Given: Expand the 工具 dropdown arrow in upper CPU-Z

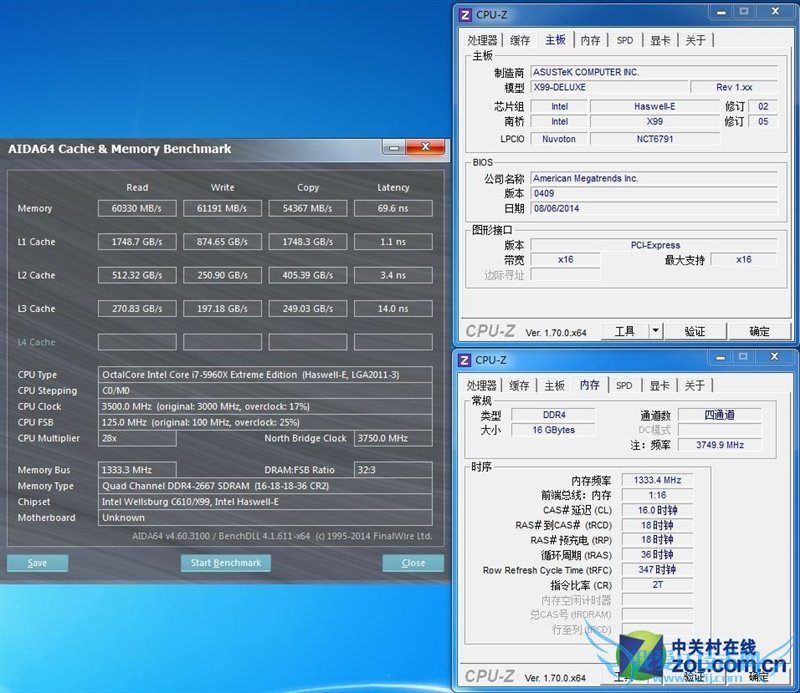Looking at the screenshot, I should coord(656,331).
